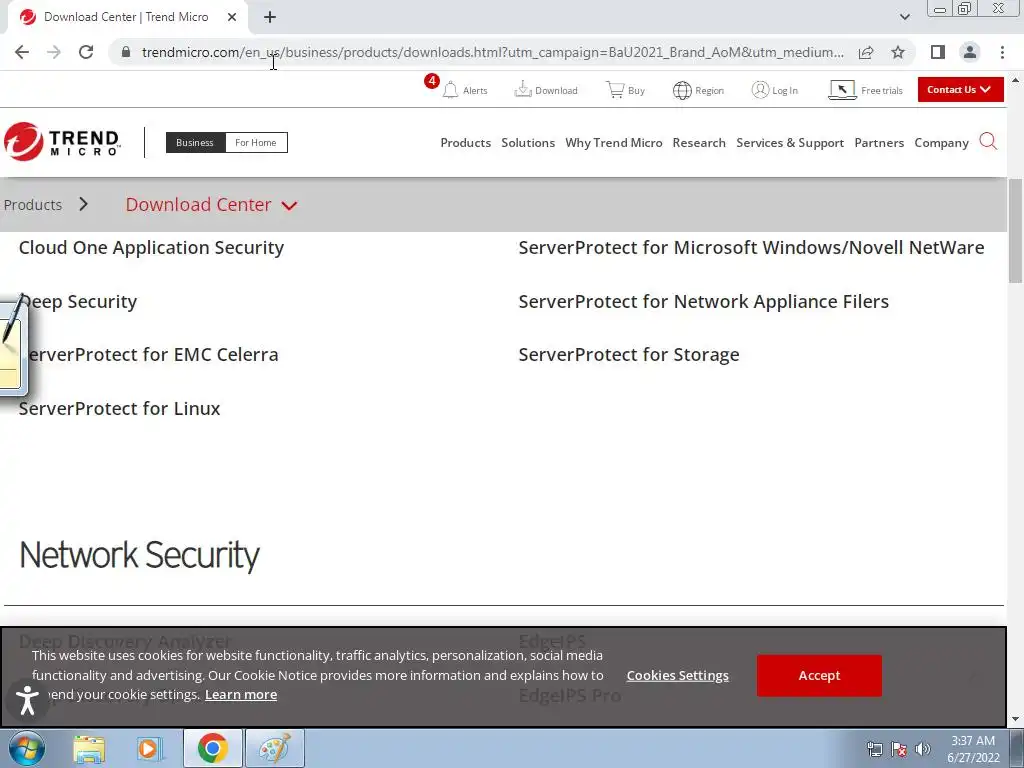Click the Action Center flag icon

click(899, 749)
